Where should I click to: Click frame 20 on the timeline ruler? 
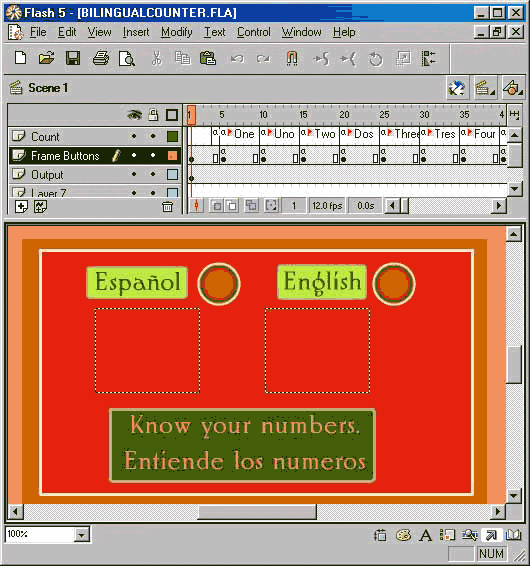click(344, 115)
